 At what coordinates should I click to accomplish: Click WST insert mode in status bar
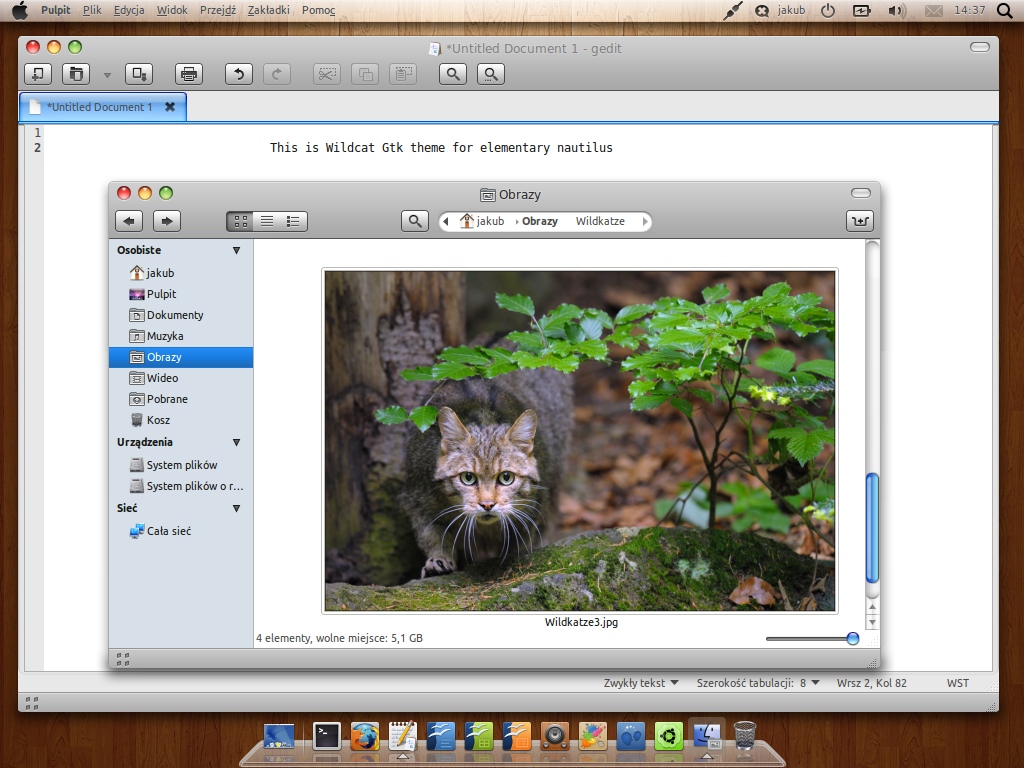(x=957, y=682)
